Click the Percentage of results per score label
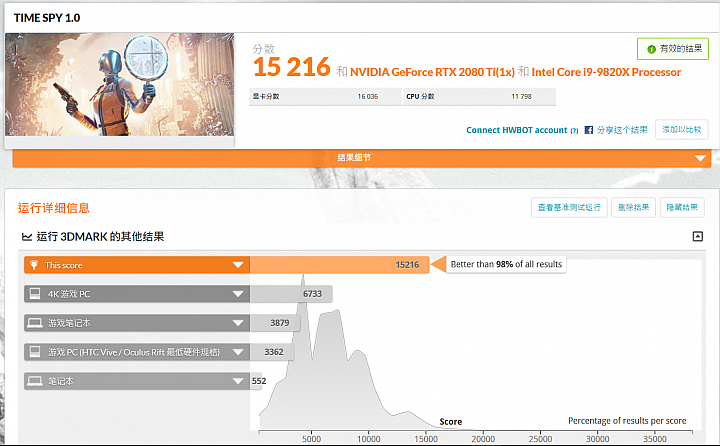 tap(627, 421)
